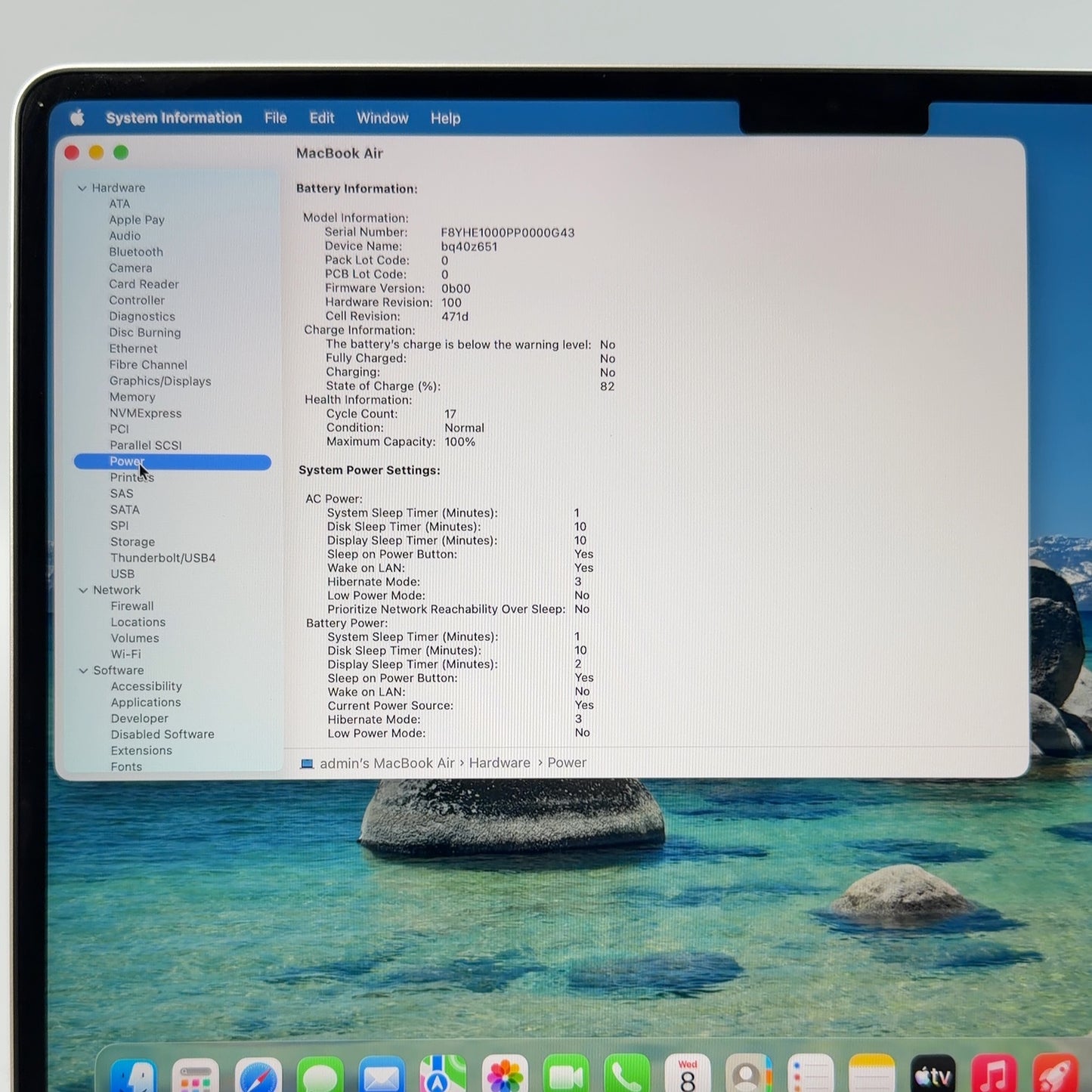Select Thunderbolt/USB4 in the Hardware list
The height and width of the screenshot is (1092, 1092).
coord(163,558)
